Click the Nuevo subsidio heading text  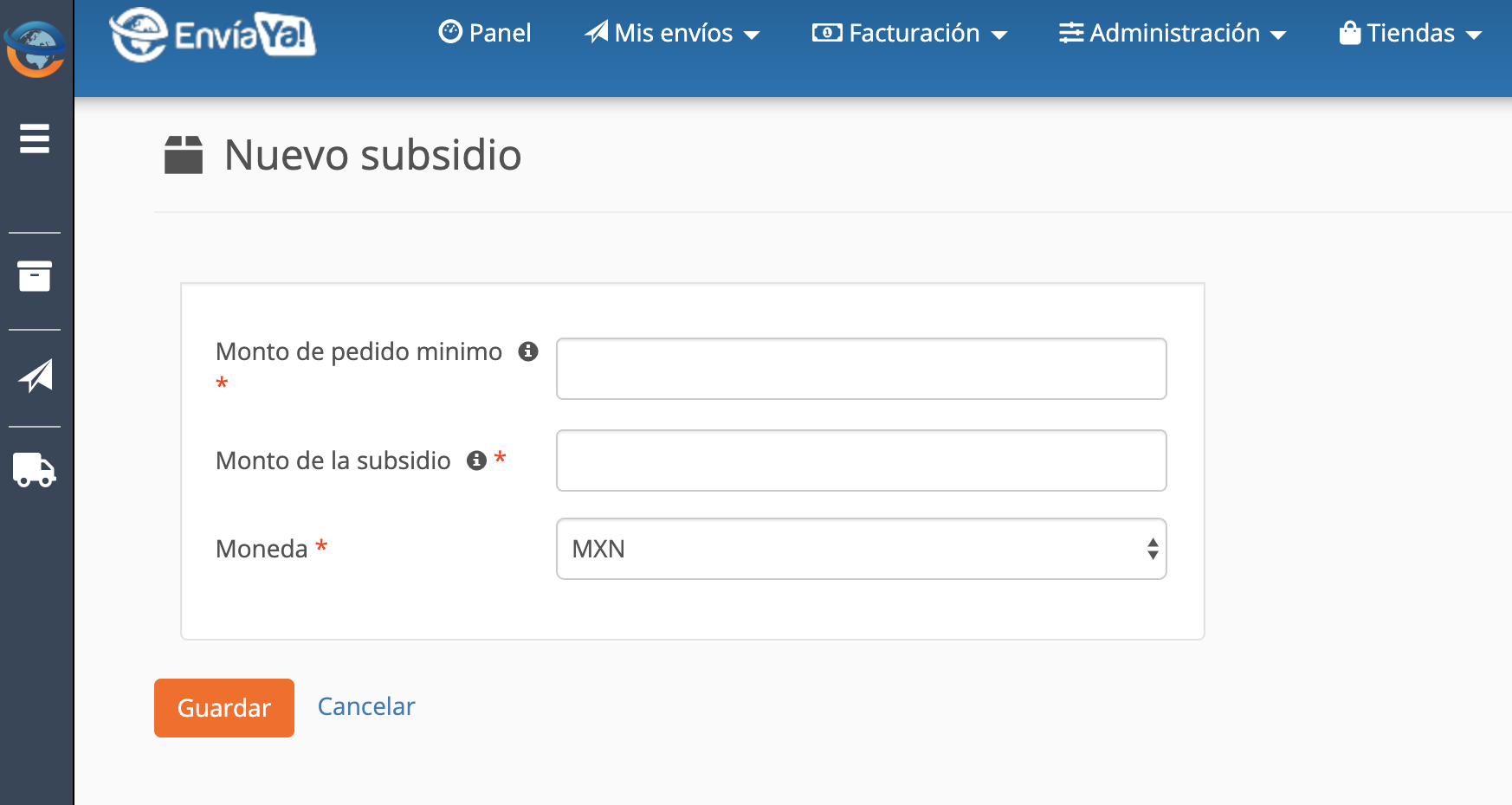click(373, 155)
